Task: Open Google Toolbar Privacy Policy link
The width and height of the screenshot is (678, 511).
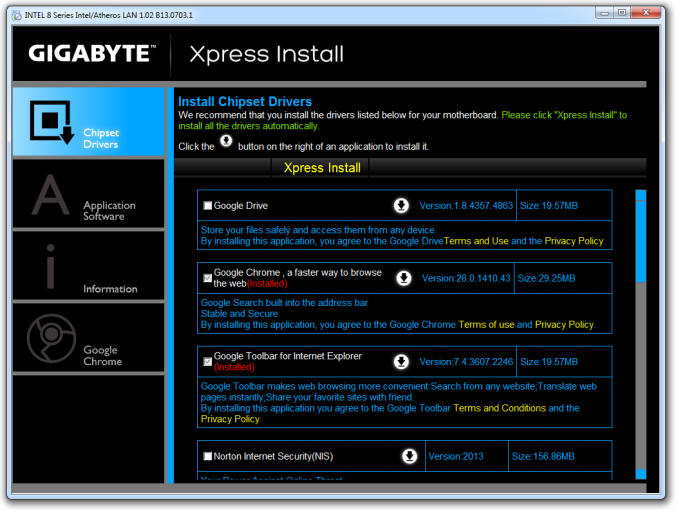Action: (230, 419)
